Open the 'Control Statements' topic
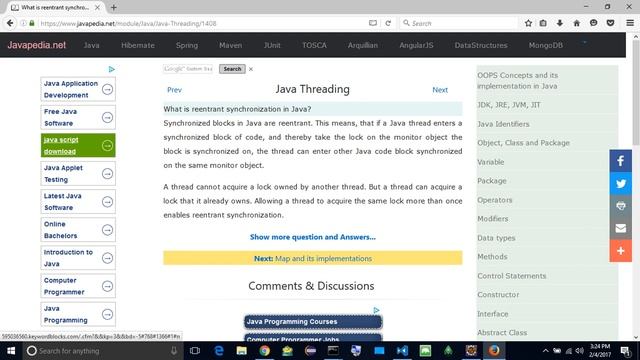The width and height of the screenshot is (640, 360). click(511, 276)
